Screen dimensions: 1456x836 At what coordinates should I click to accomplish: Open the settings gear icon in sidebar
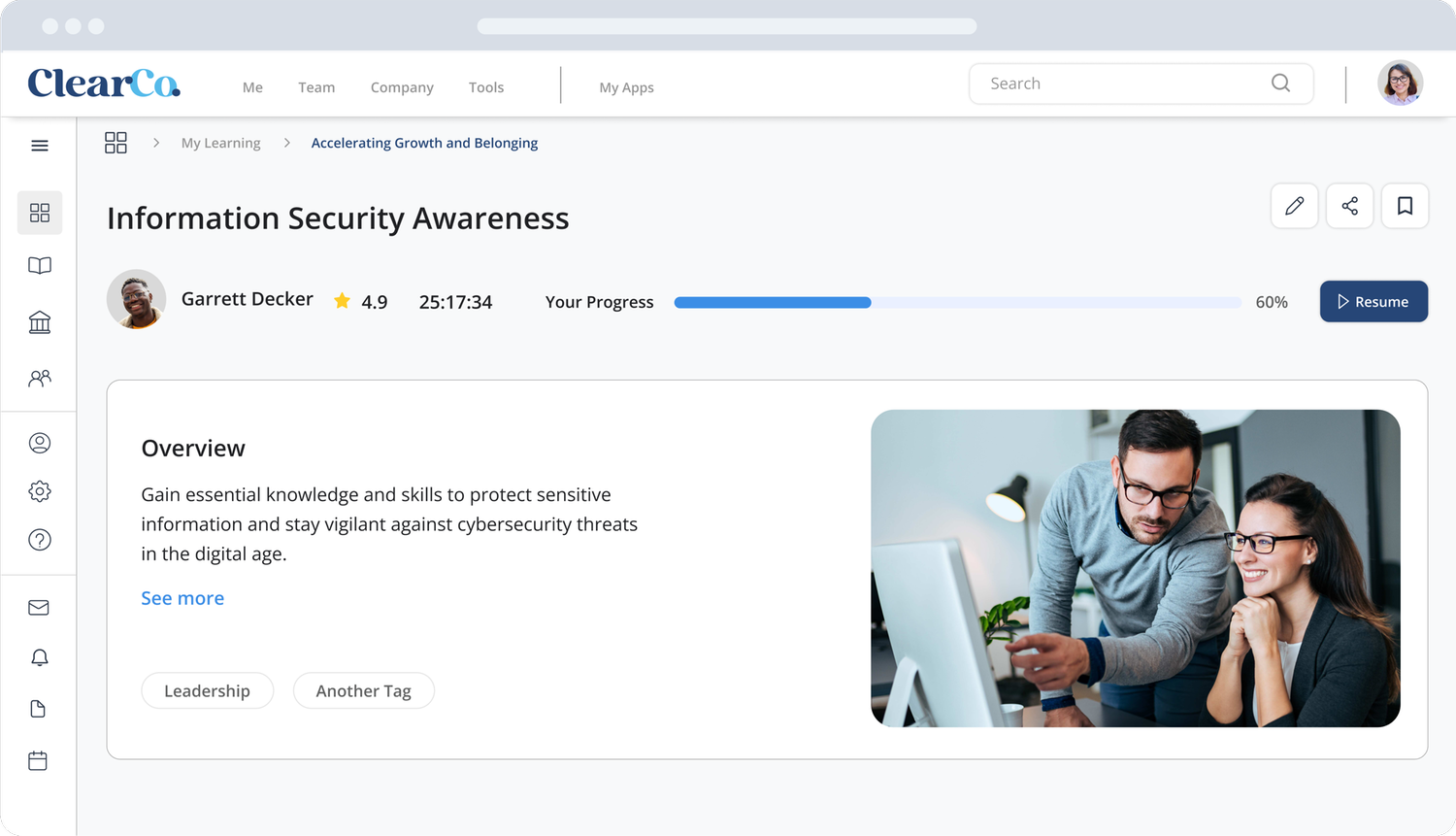click(40, 491)
